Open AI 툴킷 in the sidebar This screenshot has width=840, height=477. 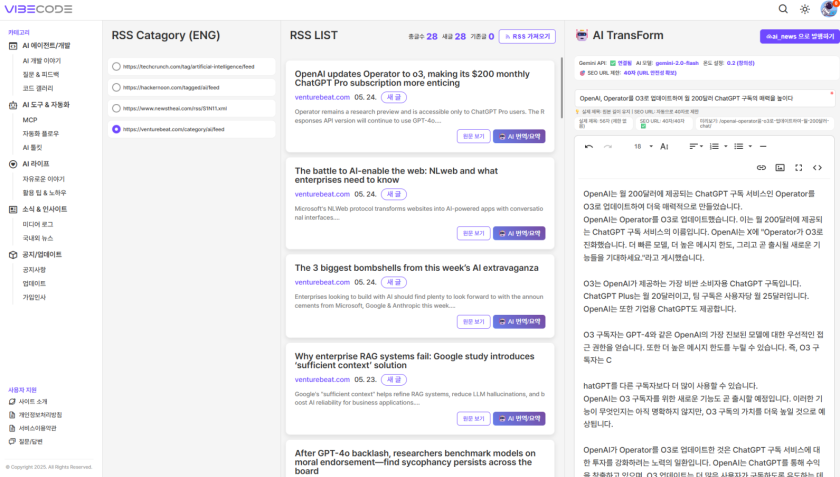click(x=32, y=147)
